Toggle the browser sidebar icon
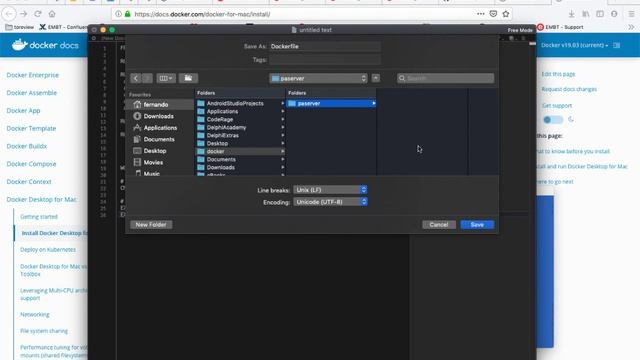 coord(600,14)
